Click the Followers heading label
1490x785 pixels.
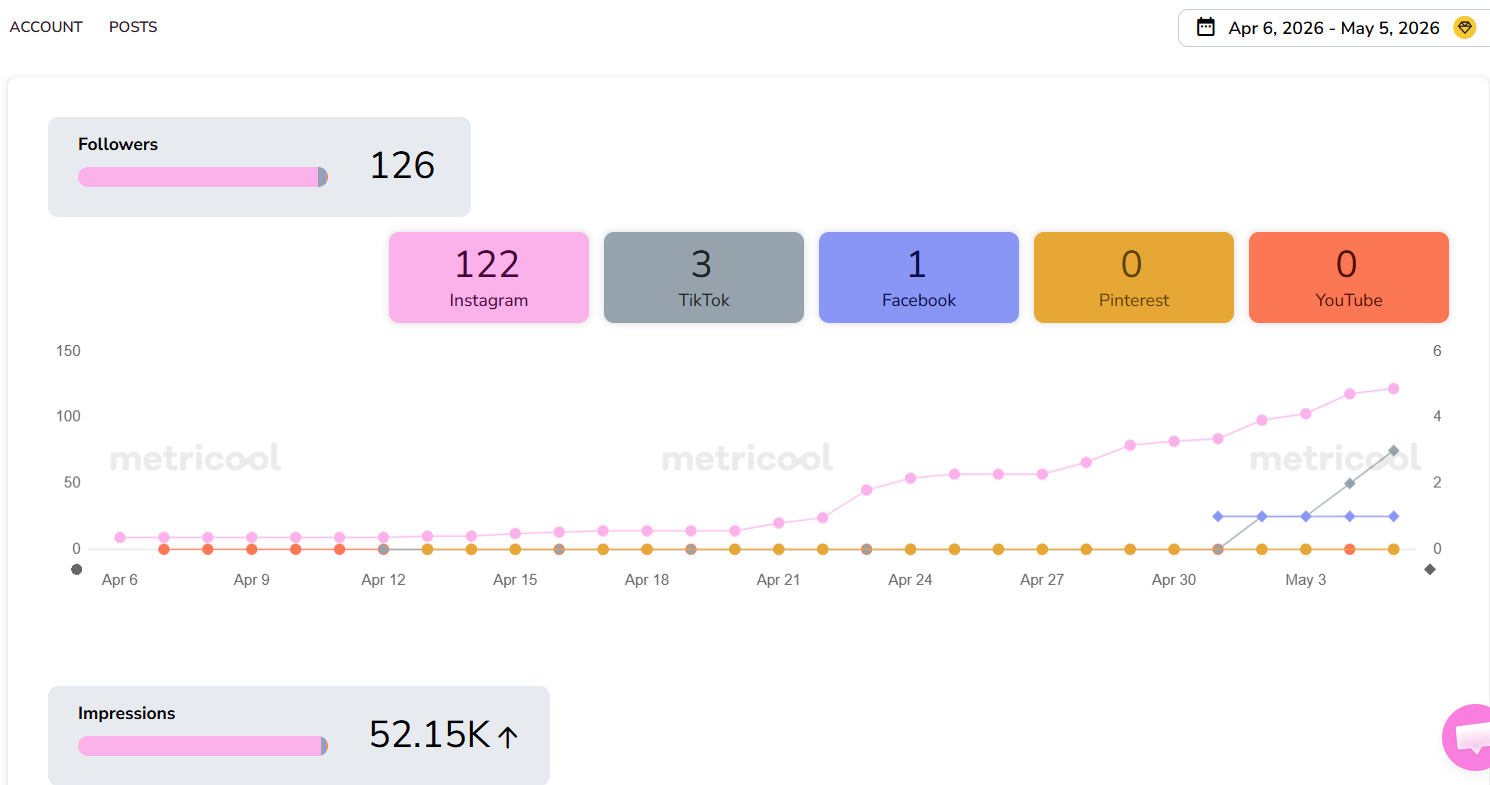click(x=118, y=144)
